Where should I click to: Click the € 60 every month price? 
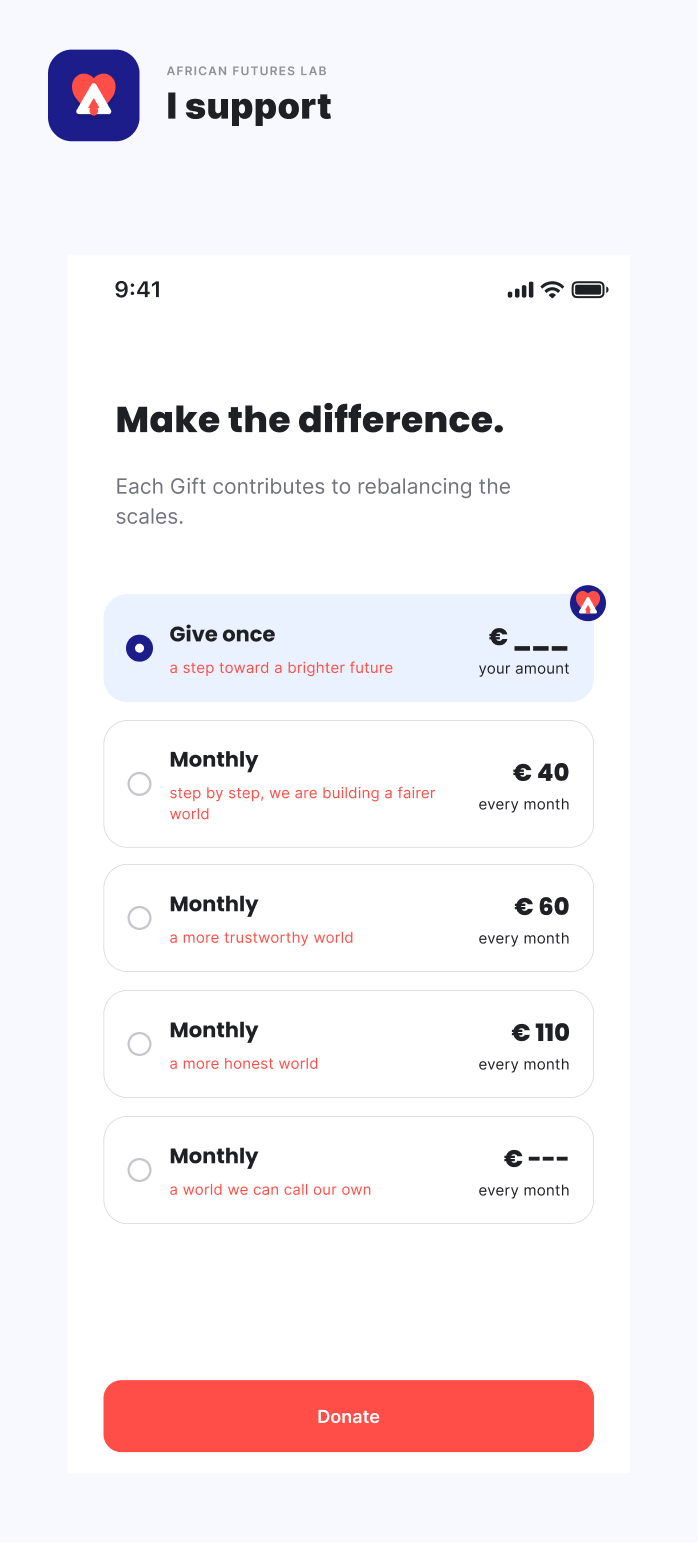pos(541,906)
